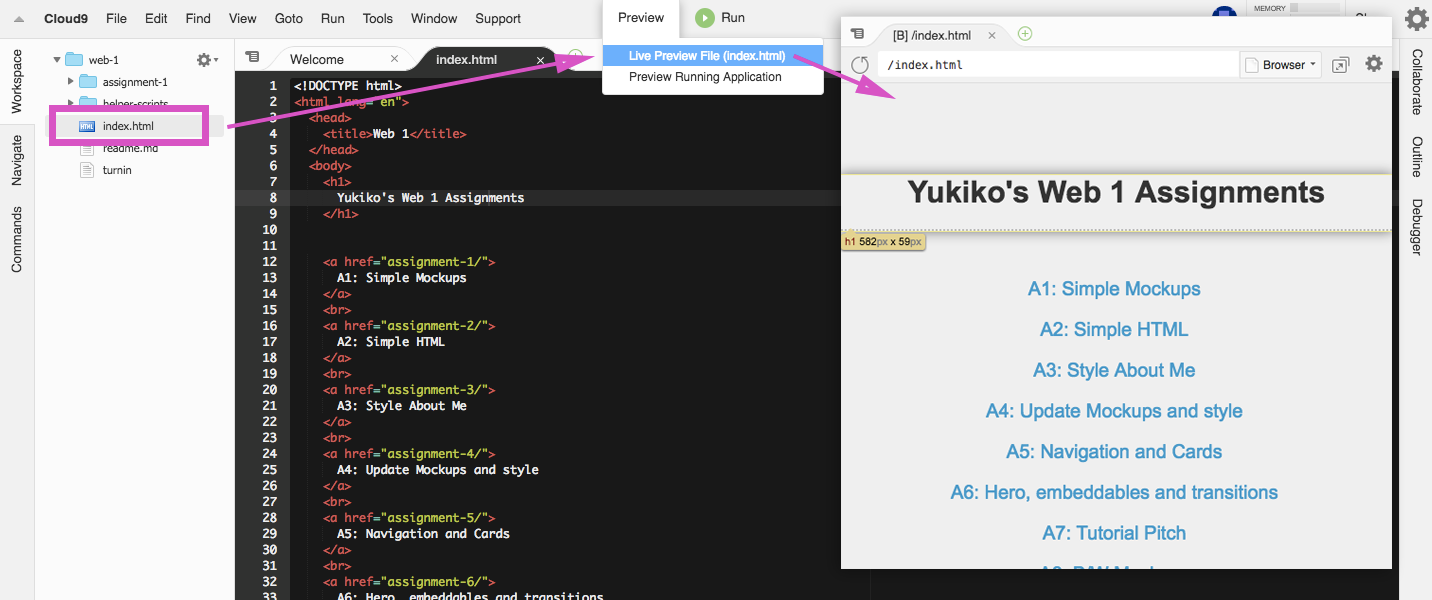Pop out preview into new window
This screenshot has height=600, width=1432.
coord(1340,65)
